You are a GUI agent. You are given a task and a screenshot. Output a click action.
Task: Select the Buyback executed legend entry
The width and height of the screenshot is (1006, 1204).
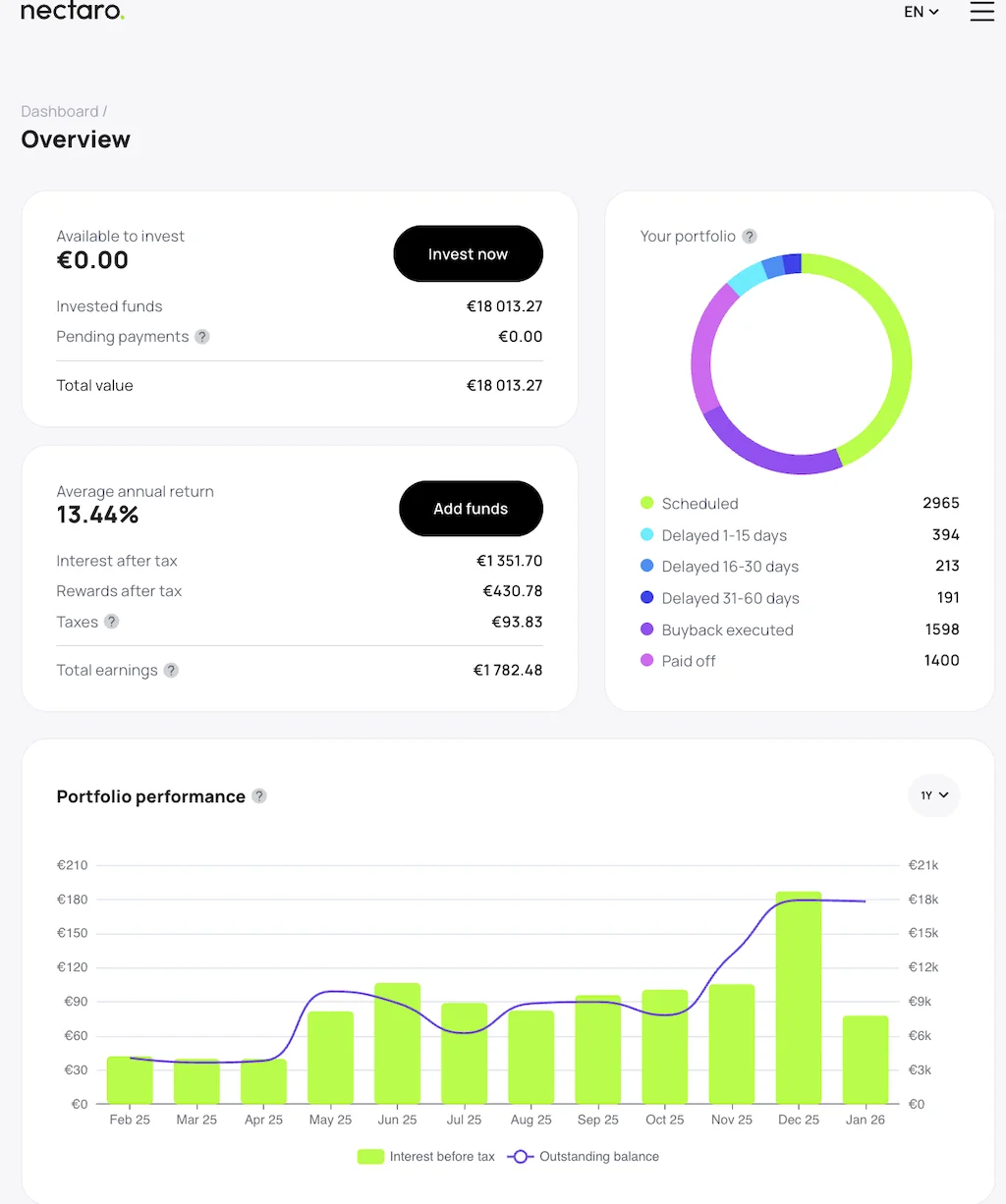coord(727,630)
